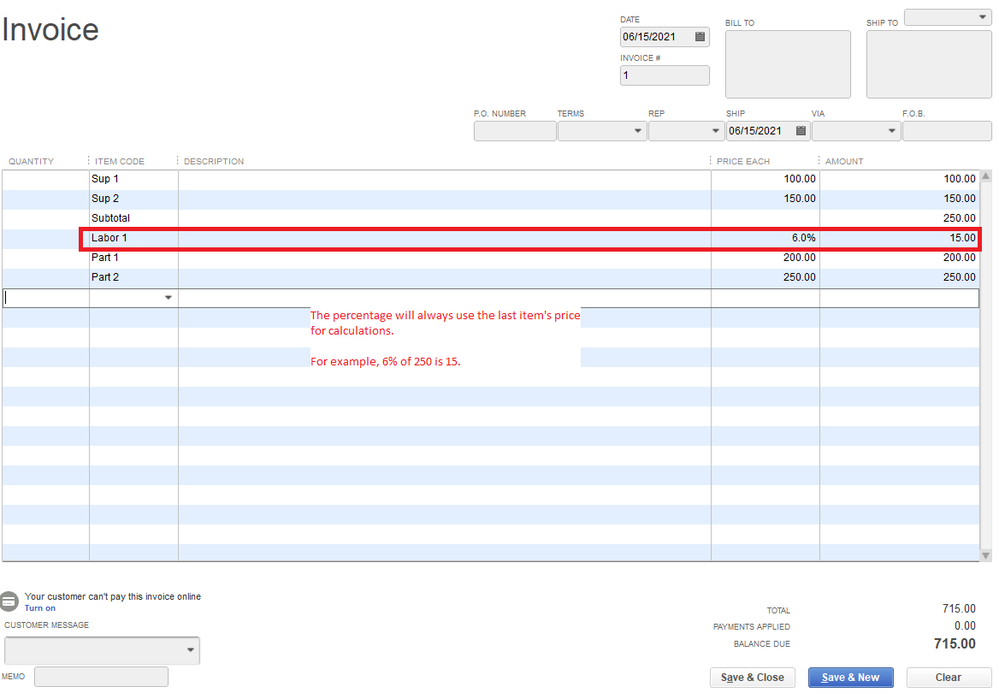Click Save & Close button
Screen dimensions: 999x694
point(752,677)
